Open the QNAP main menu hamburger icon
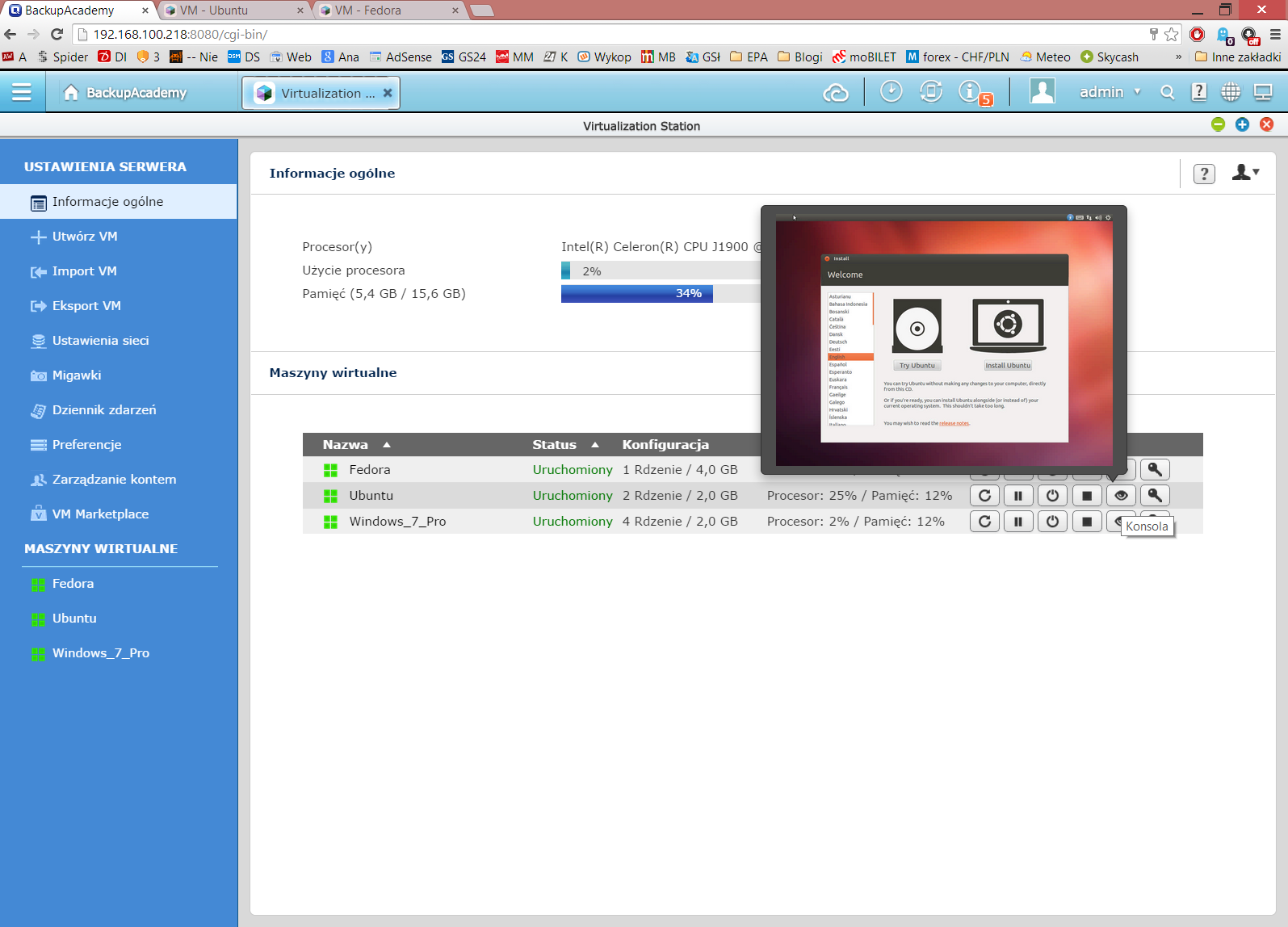Screen dimensions: 1288x927 click(x=22, y=92)
